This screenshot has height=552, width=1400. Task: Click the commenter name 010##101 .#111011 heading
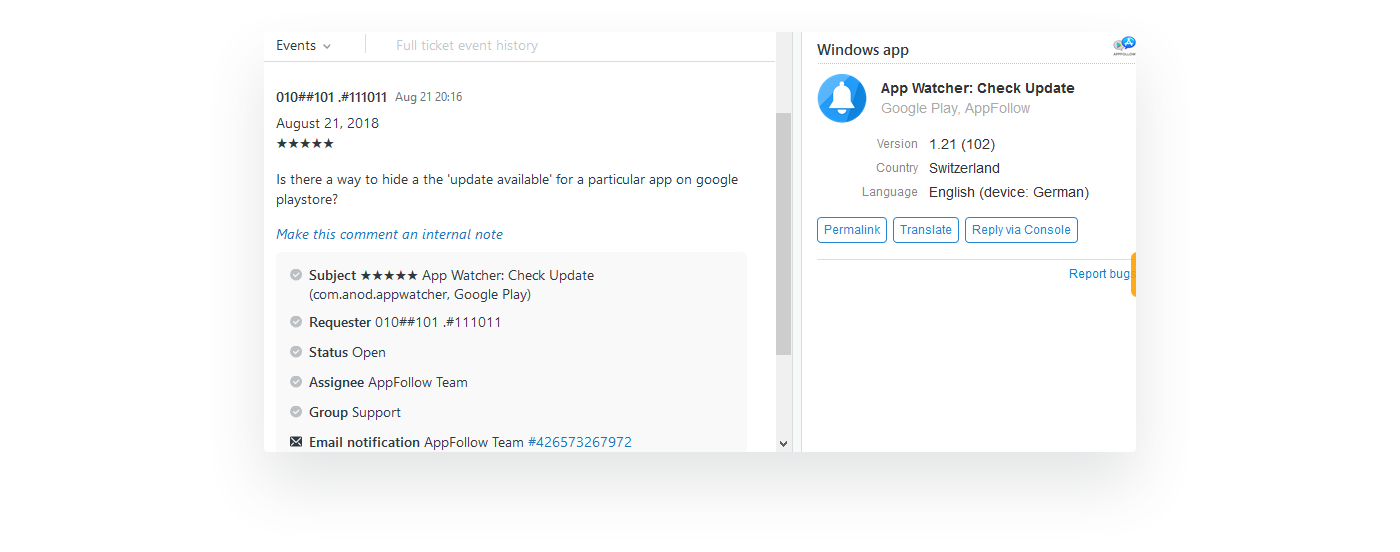pos(331,97)
